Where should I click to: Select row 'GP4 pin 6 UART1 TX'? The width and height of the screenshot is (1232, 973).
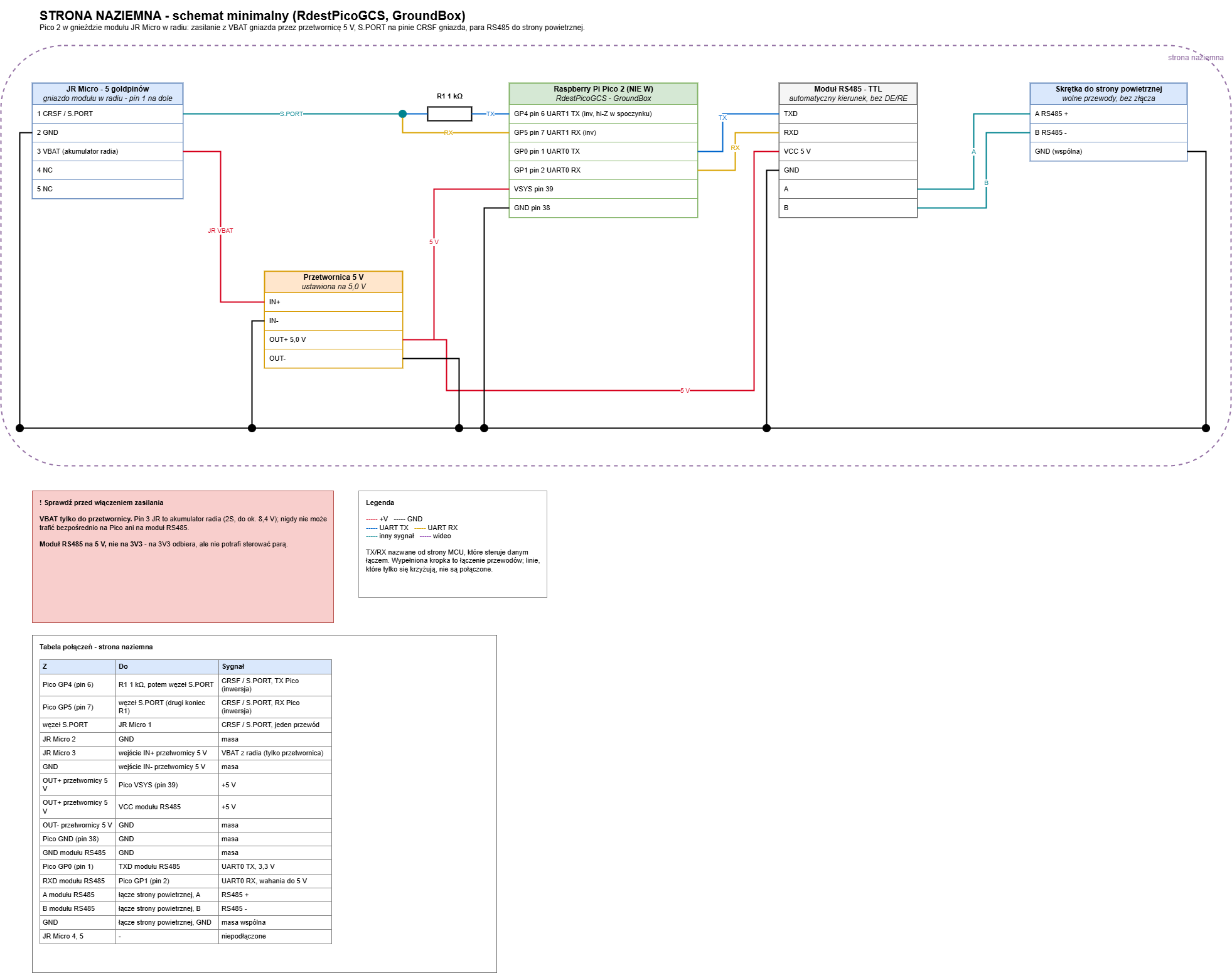point(603,114)
